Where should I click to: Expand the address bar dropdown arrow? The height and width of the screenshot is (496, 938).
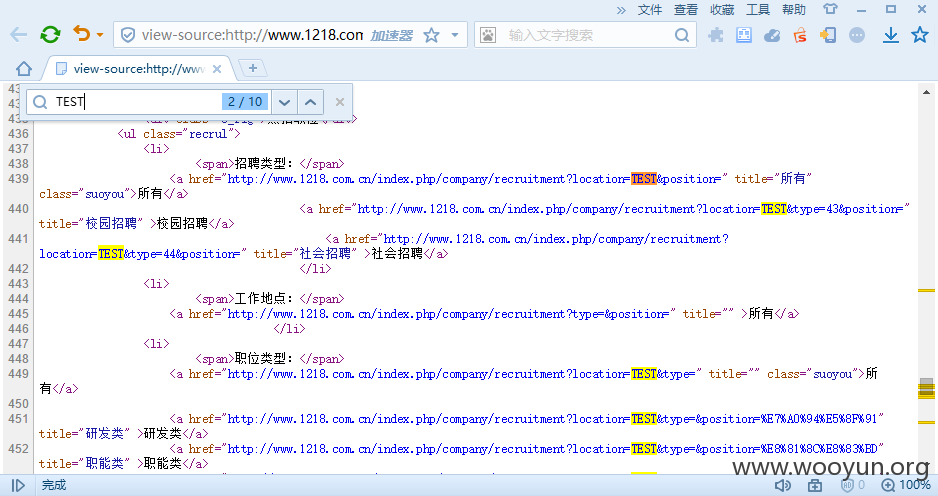455,35
